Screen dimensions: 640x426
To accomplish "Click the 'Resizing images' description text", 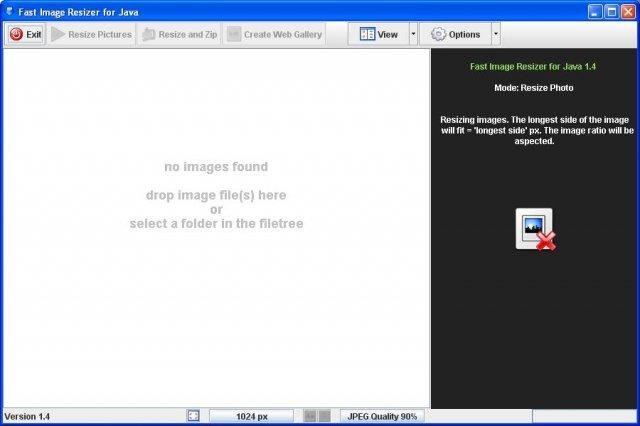I will coord(536,131).
